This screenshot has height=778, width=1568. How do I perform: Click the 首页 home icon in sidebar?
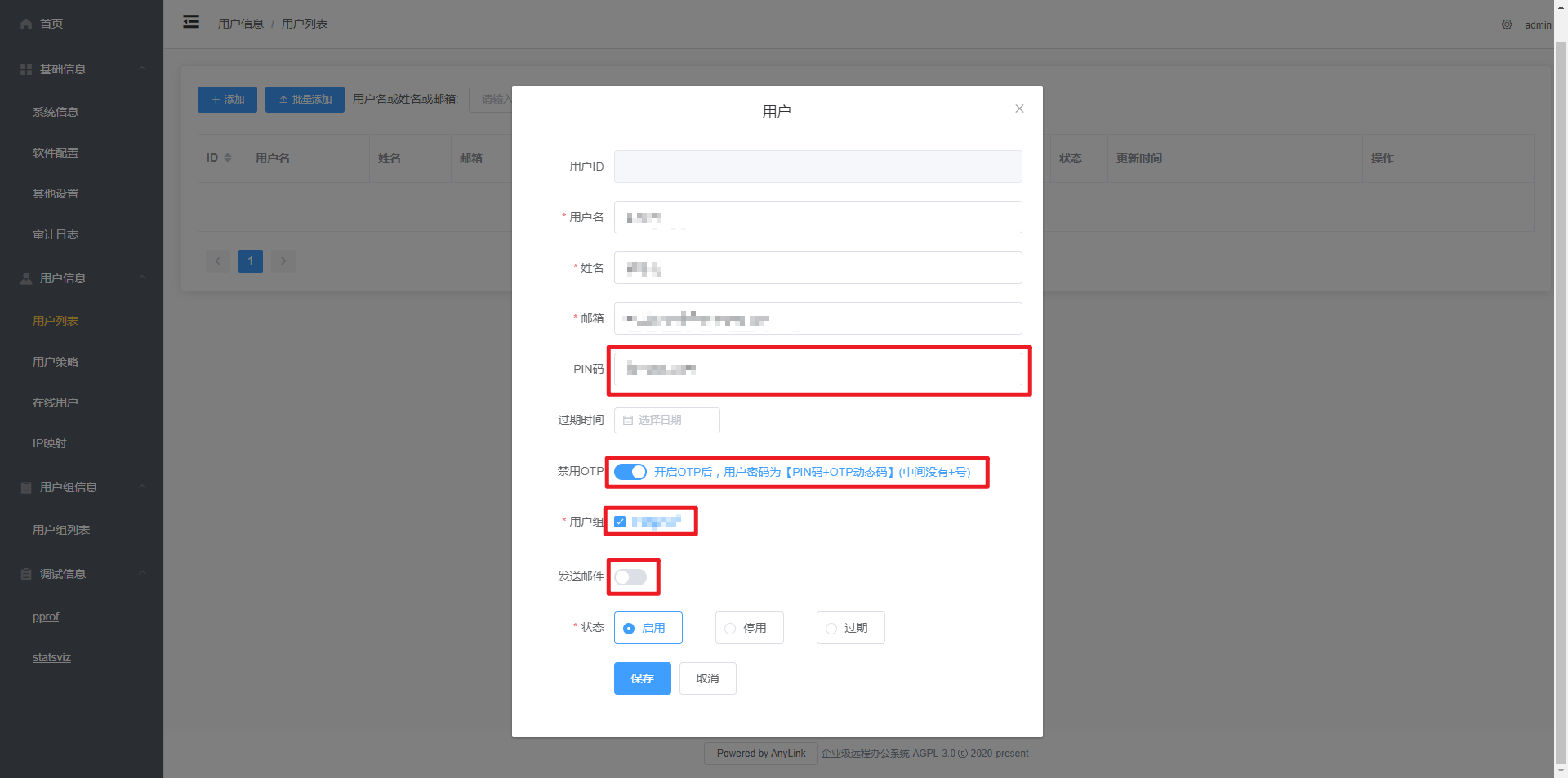[x=26, y=24]
